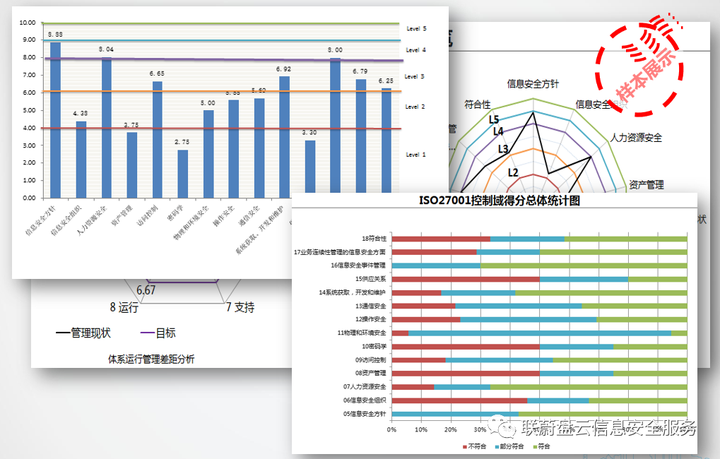
Task: Select the 06信息安全组织 row label
Action: (x=365, y=400)
